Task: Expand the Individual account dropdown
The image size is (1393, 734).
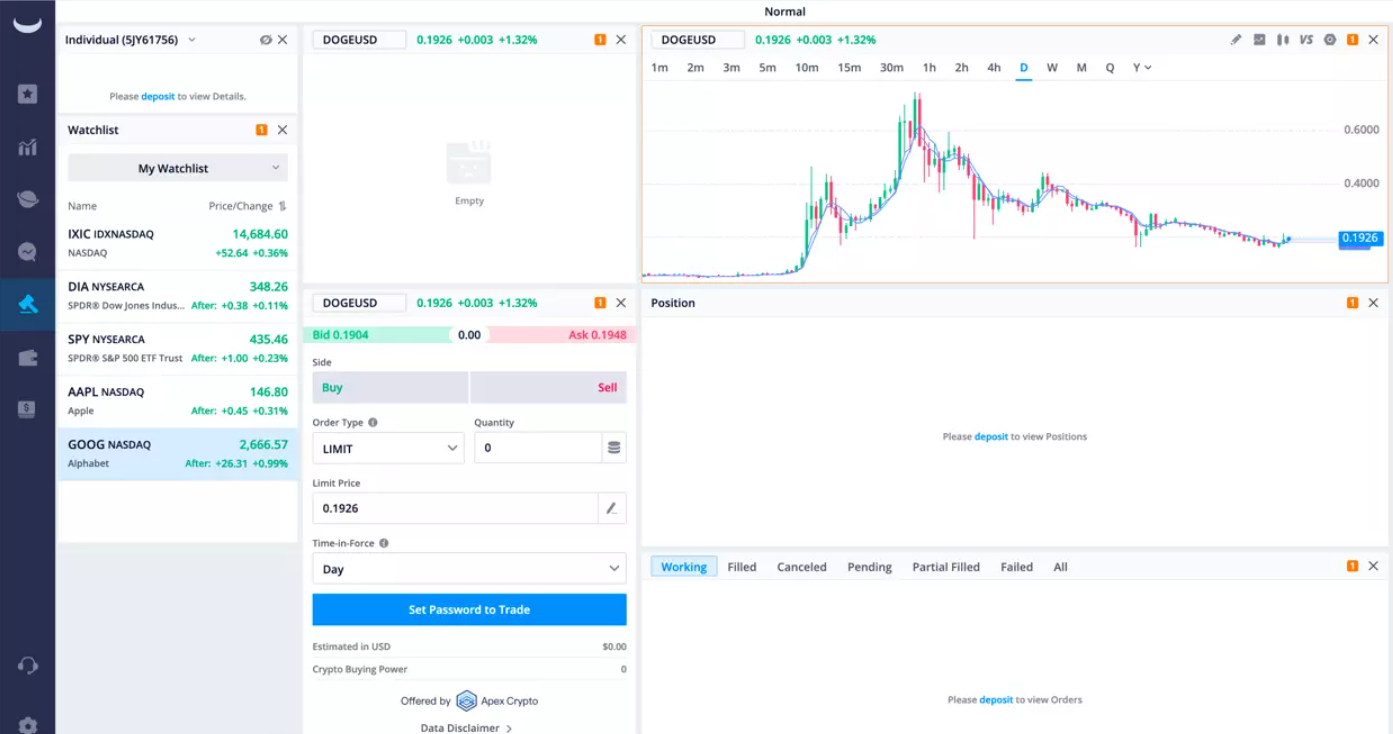Action: [x=192, y=40]
